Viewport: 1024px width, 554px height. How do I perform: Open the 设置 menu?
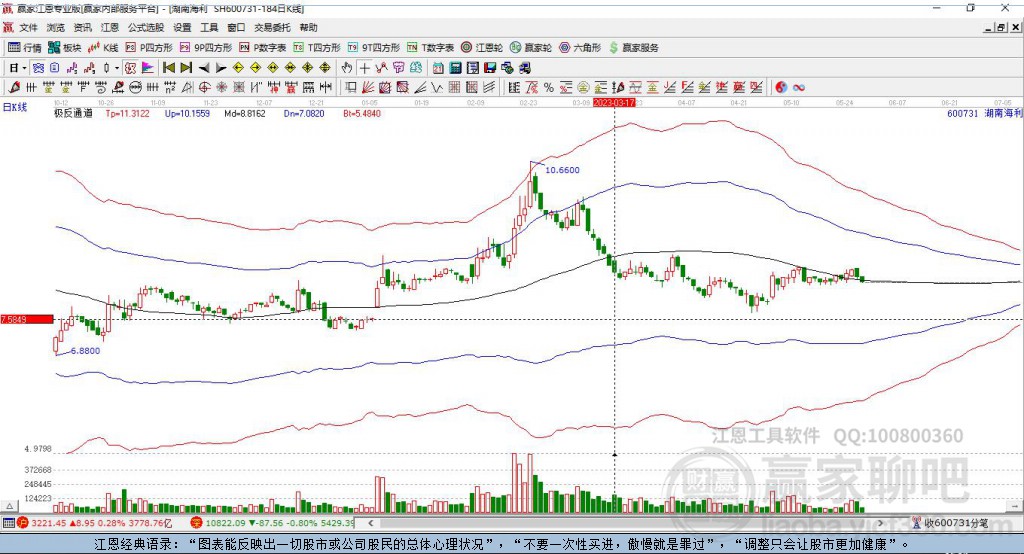coord(182,27)
